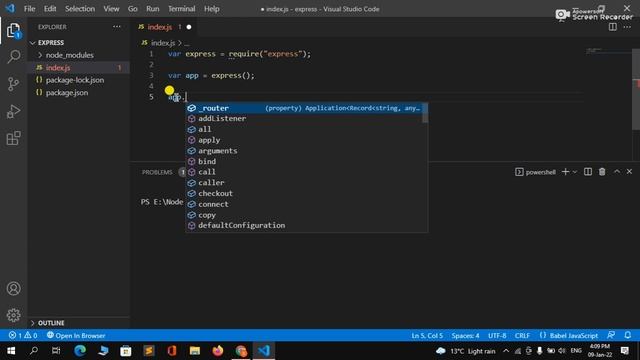Open the Manage gear settings icon
The height and width of the screenshot is (360, 640).
pos(13,315)
